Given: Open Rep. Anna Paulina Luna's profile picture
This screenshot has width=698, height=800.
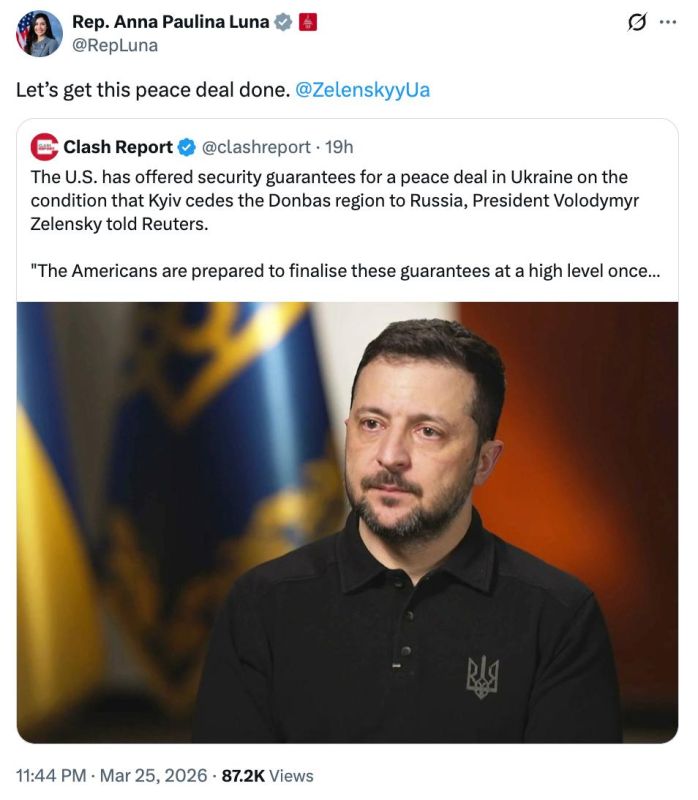Looking at the screenshot, I should pos(39,33).
